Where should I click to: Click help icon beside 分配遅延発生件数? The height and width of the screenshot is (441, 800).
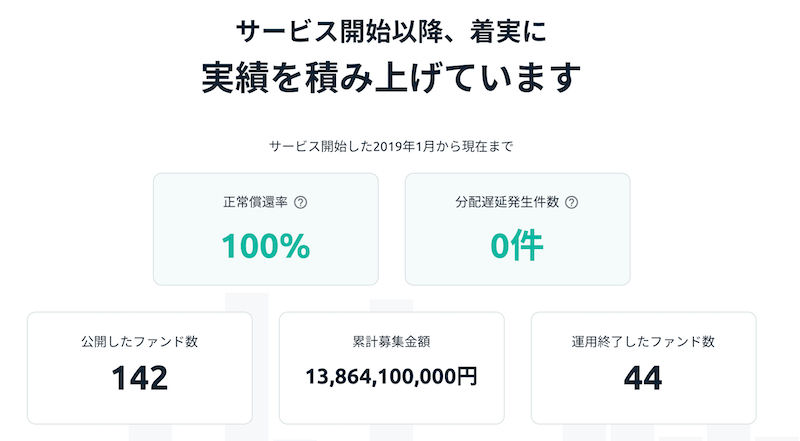[x=571, y=203]
